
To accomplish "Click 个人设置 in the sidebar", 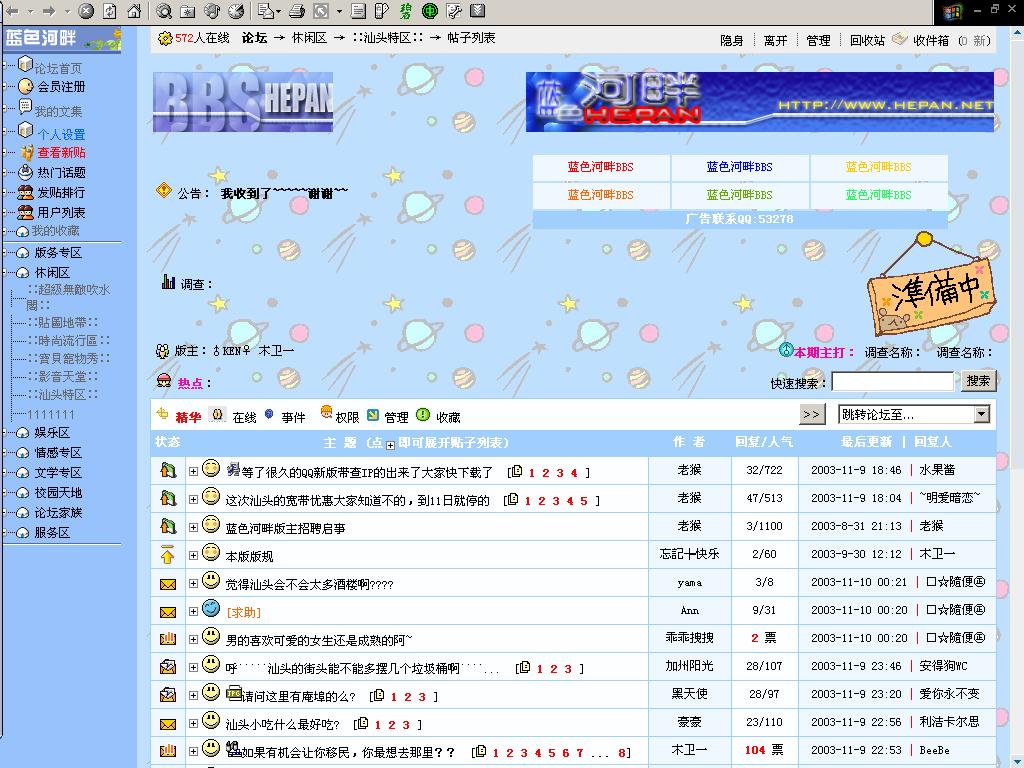I will (x=61, y=135).
